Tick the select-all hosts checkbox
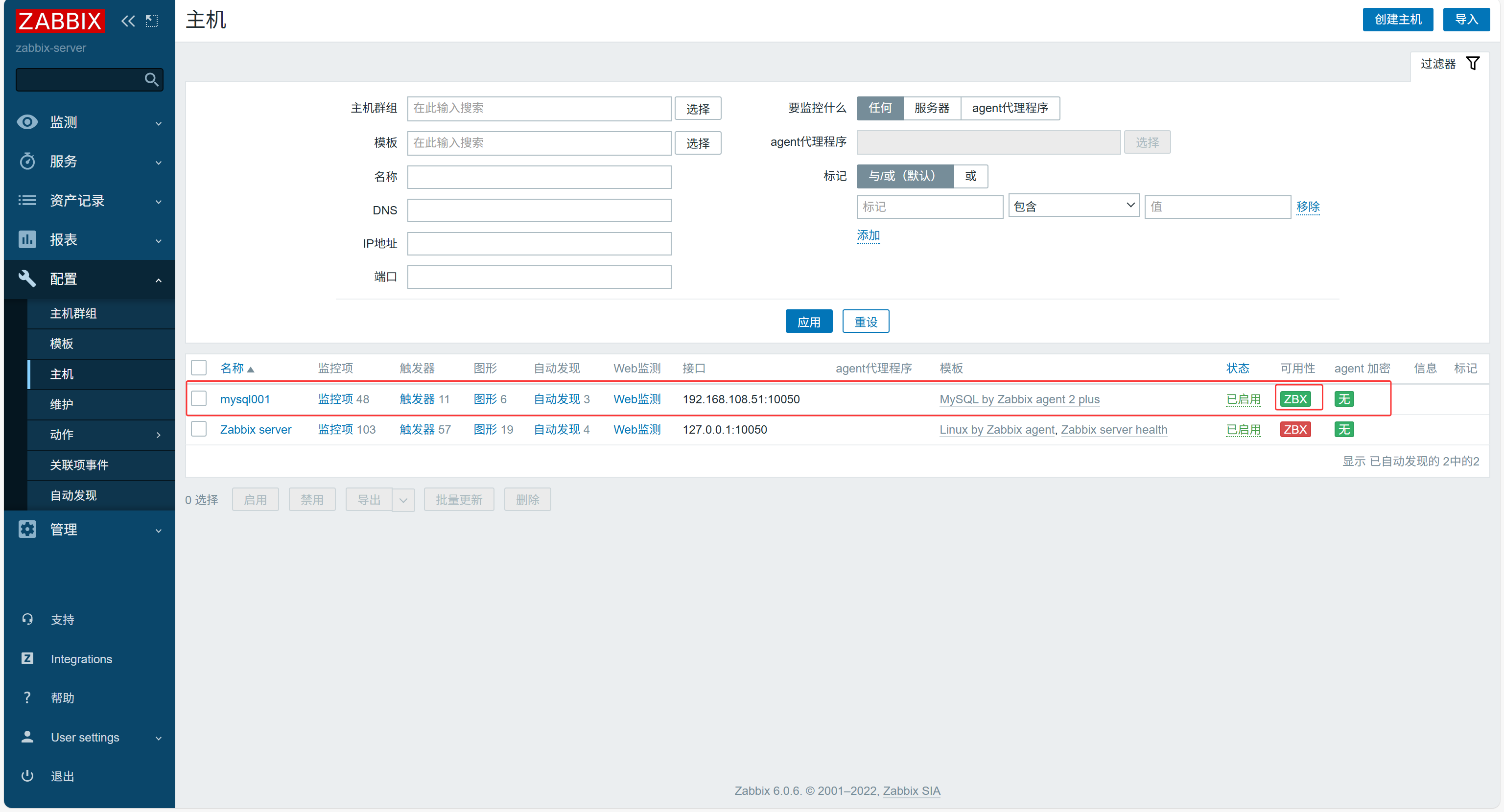Viewport: 1504px width, 812px height. [x=199, y=367]
